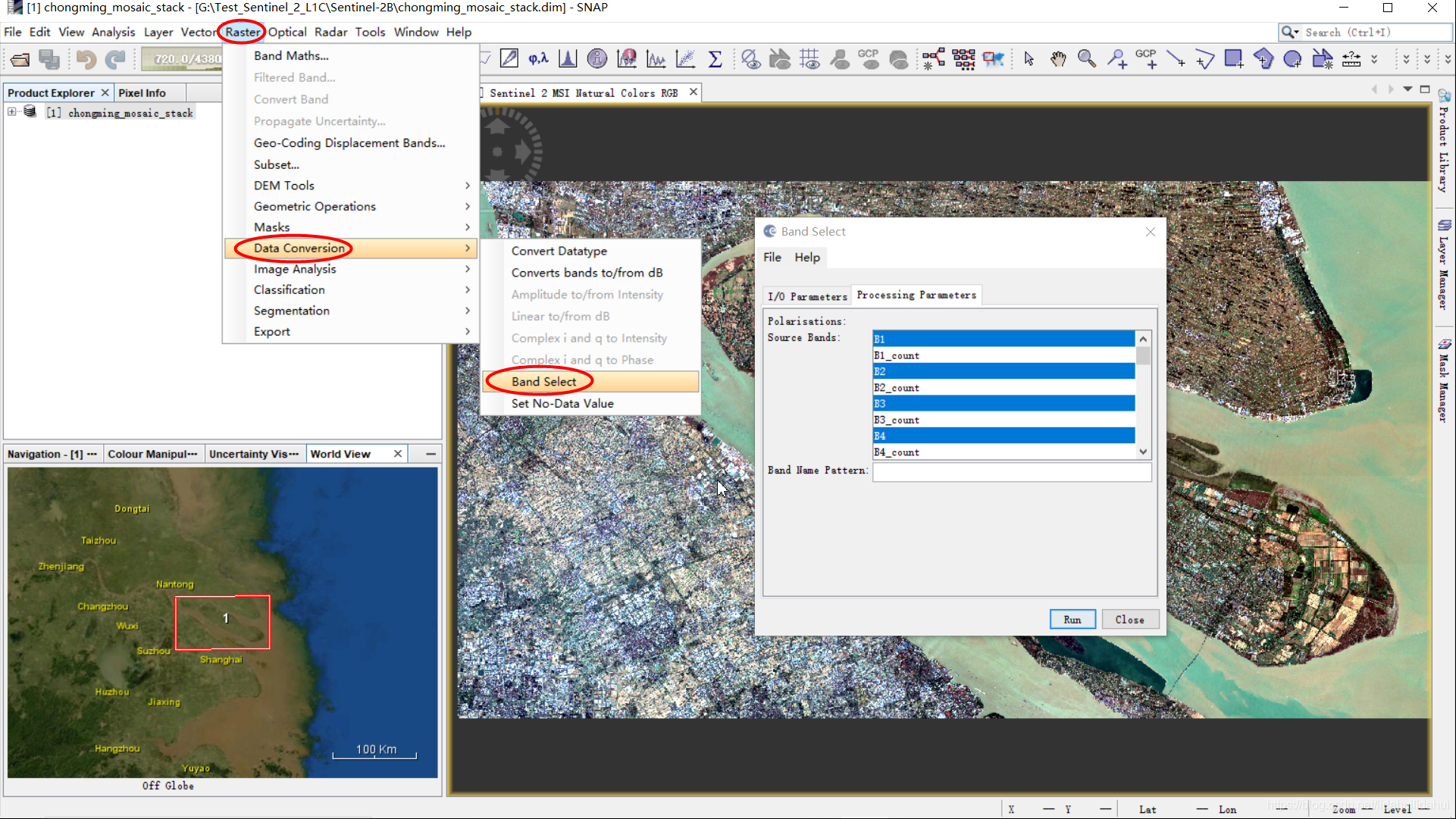1456x819 pixels.
Task: Click the Save Product toolbar icon
Action: pos(50,59)
